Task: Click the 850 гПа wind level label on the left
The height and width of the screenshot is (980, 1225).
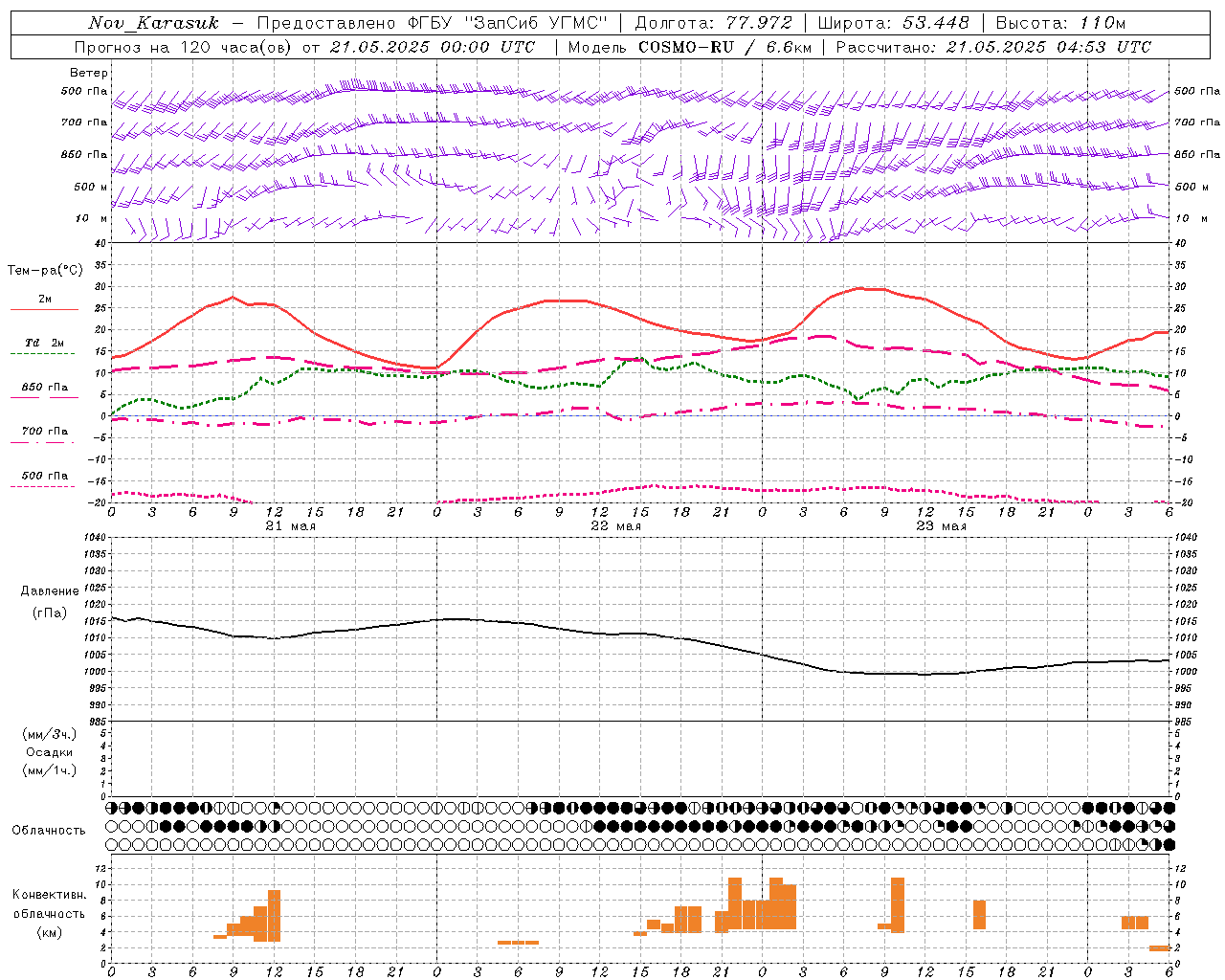Action: (84, 154)
